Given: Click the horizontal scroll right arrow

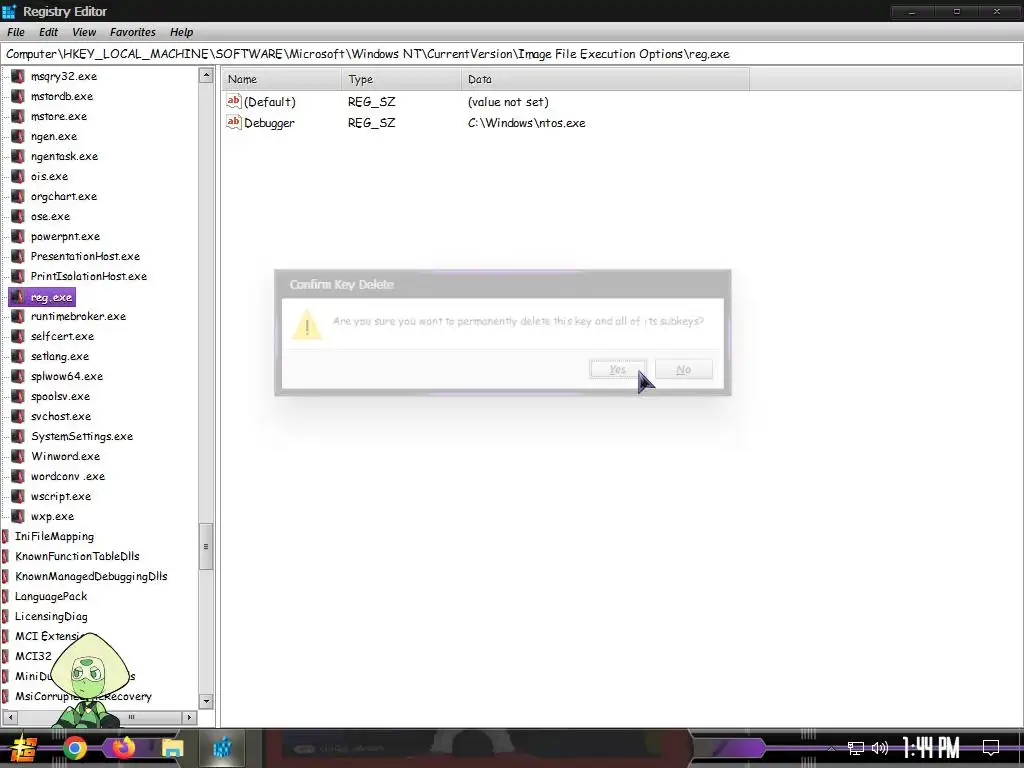Looking at the screenshot, I should (189, 717).
